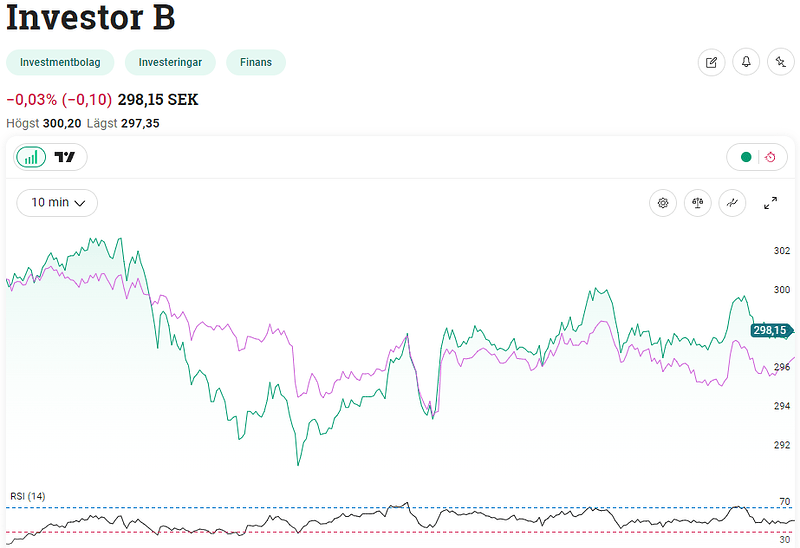Viewport: 800px width, 548px height.
Task: Click the 298,15 current price label on chart
Action: 771,330
